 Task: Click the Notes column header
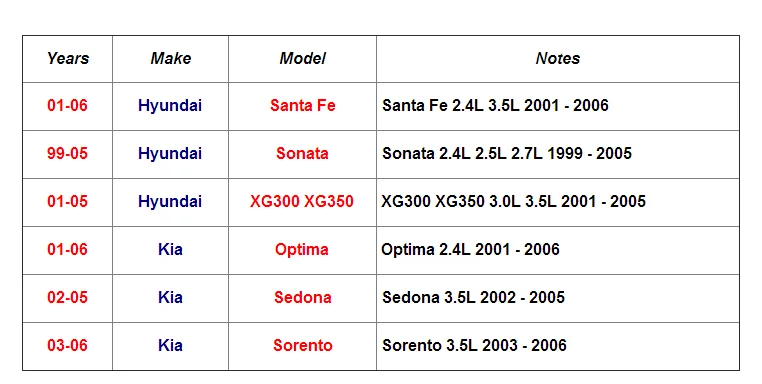(558, 59)
